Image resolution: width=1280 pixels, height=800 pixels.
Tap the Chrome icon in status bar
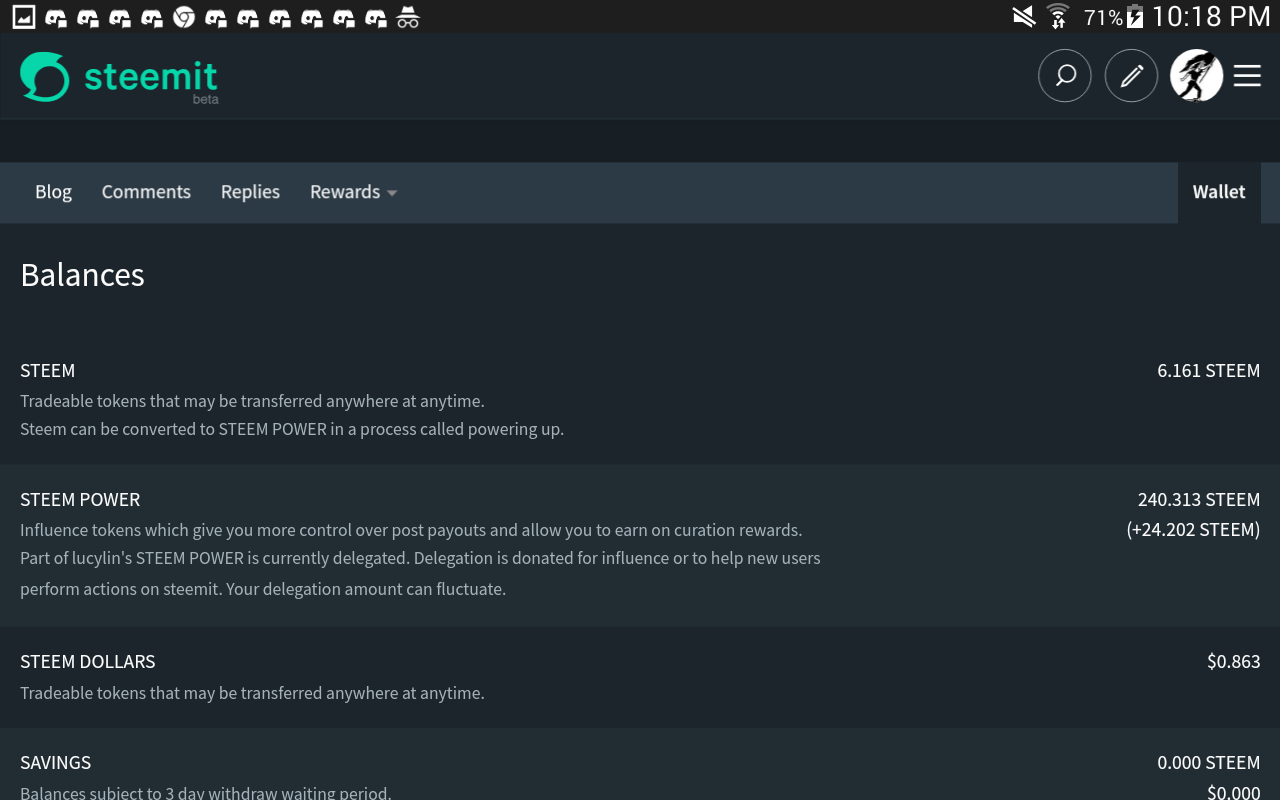[184, 17]
